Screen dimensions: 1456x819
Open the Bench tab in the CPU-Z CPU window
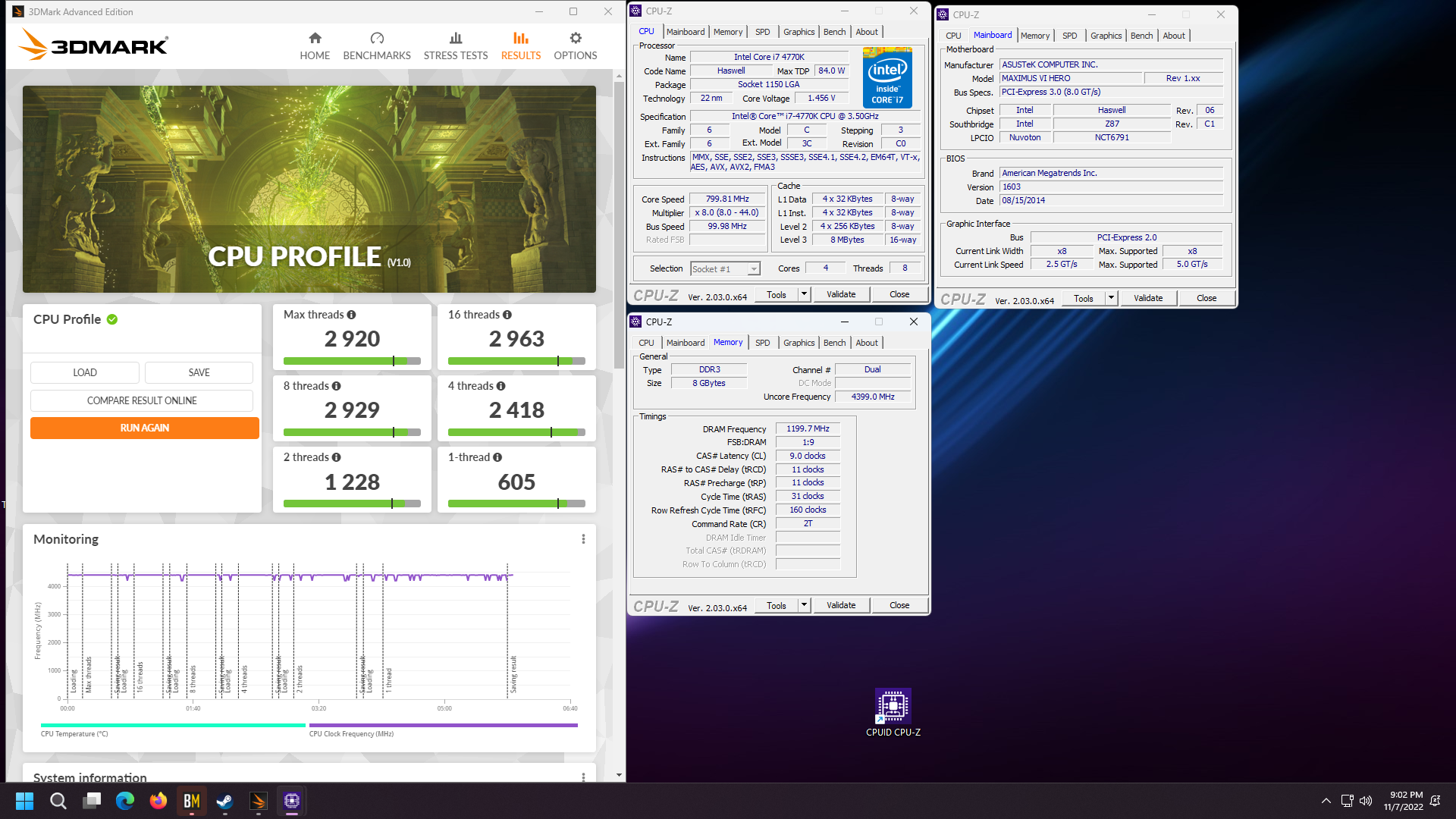click(834, 32)
